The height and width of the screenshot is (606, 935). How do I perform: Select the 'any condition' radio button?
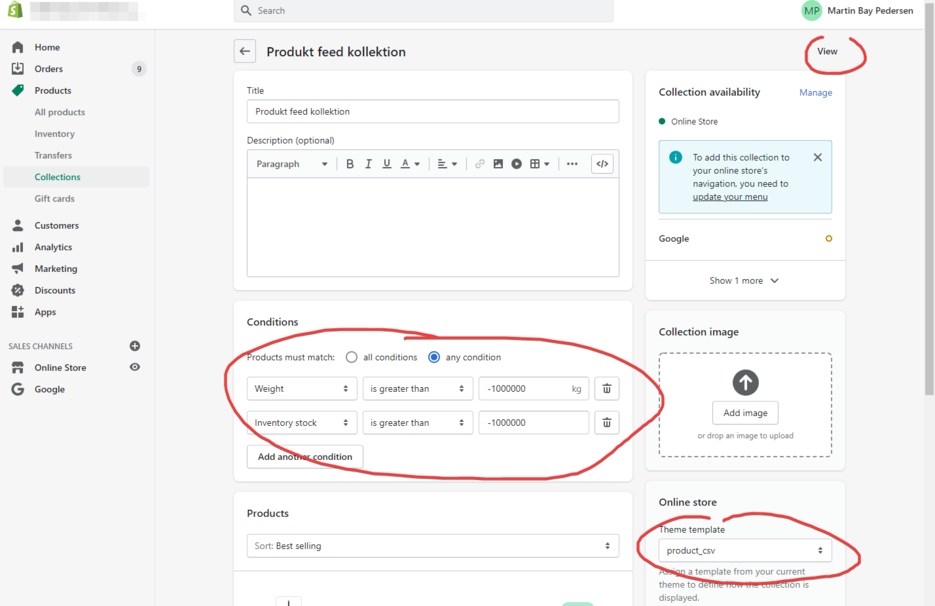click(x=434, y=357)
